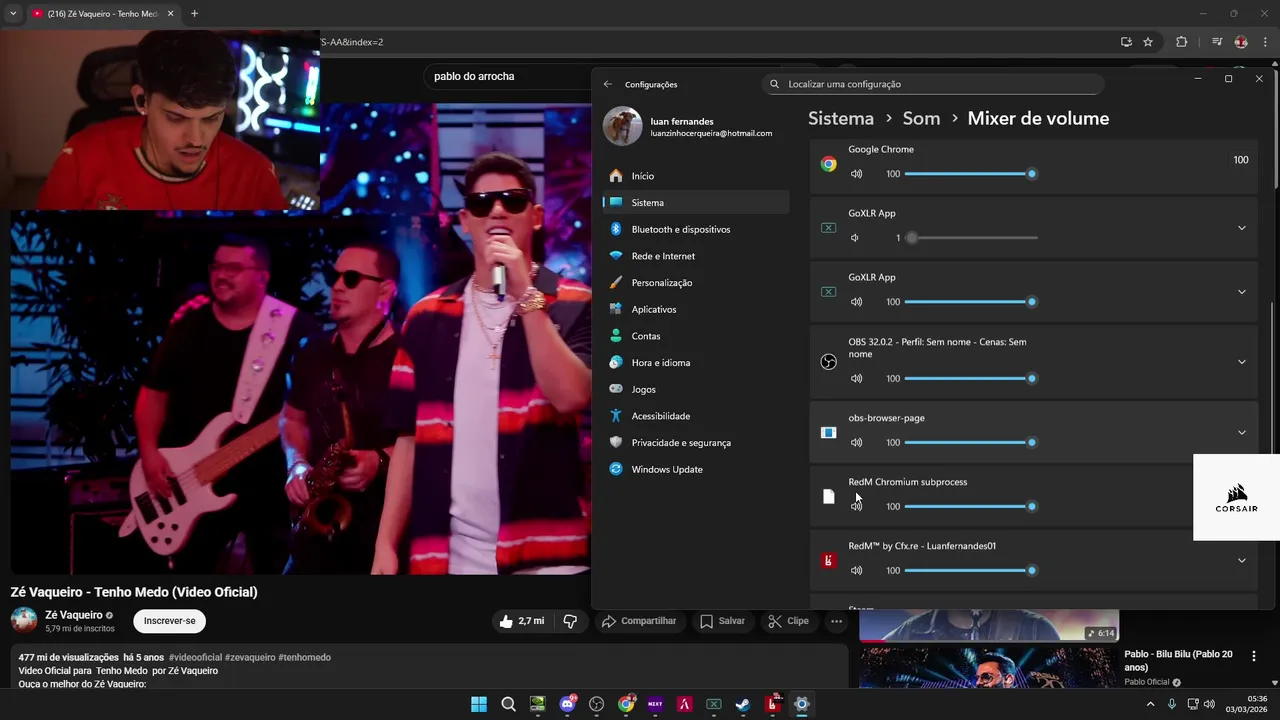
Task: Mute OBS 32.0.2 audio
Action: 856,379
